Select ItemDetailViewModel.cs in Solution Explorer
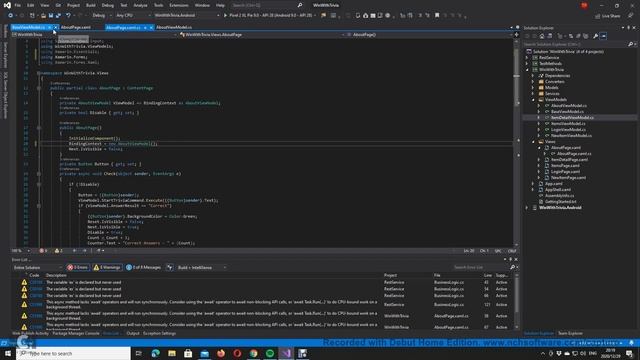640x360 pixels. click(x=572, y=118)
